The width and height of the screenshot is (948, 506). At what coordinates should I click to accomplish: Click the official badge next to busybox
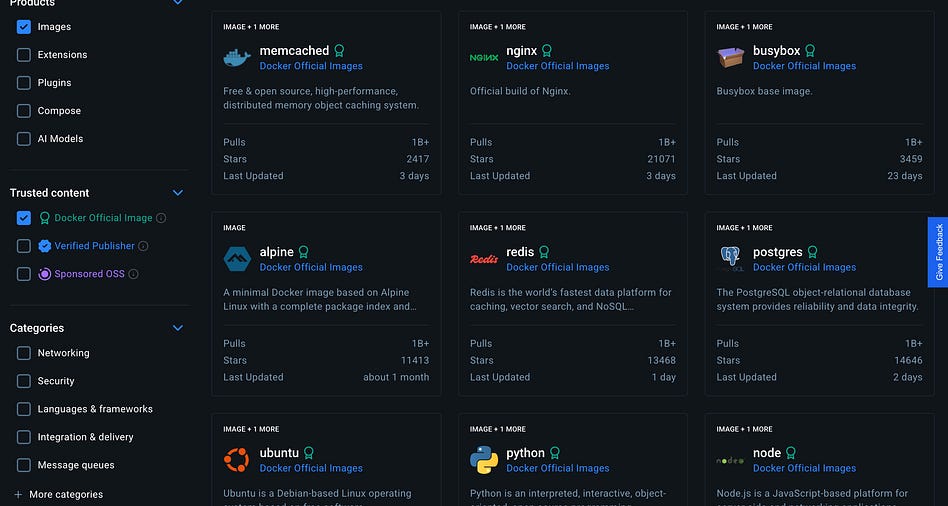pyautogui.click(x=810, y=51)
